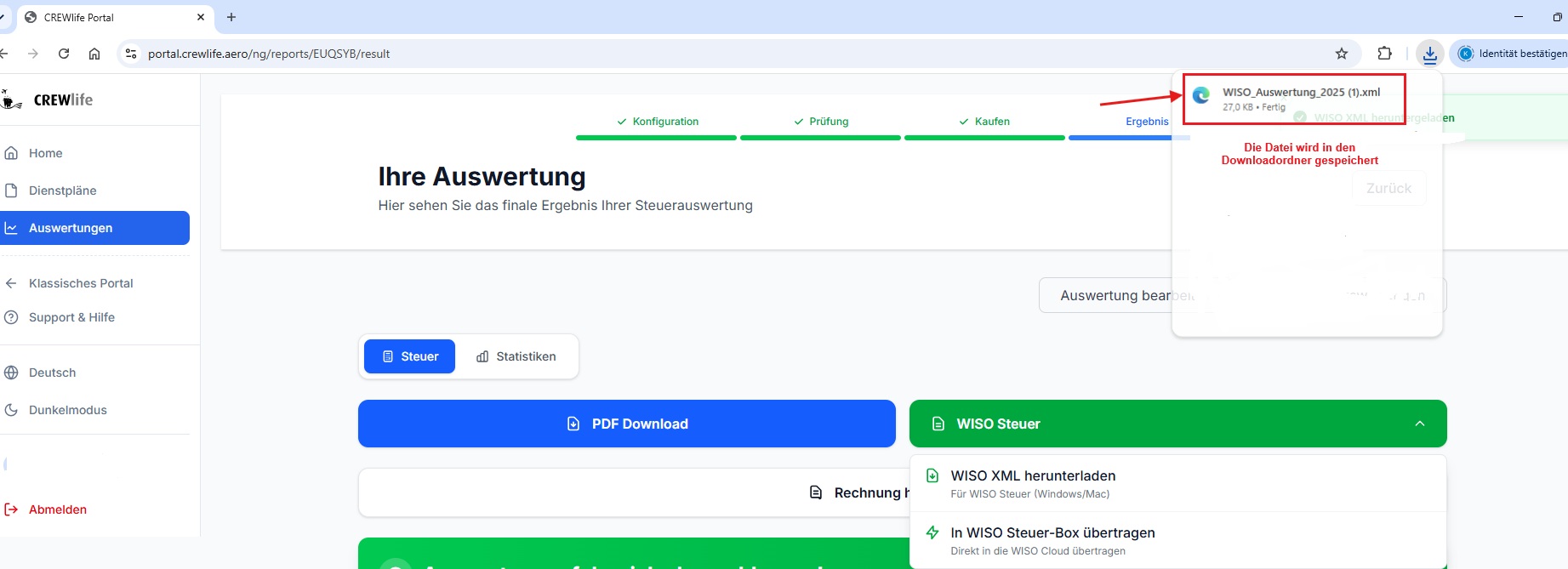The width and height of the screenshot is (1568, 569).
Task: Click the PDF Download button
Action: 627,424
